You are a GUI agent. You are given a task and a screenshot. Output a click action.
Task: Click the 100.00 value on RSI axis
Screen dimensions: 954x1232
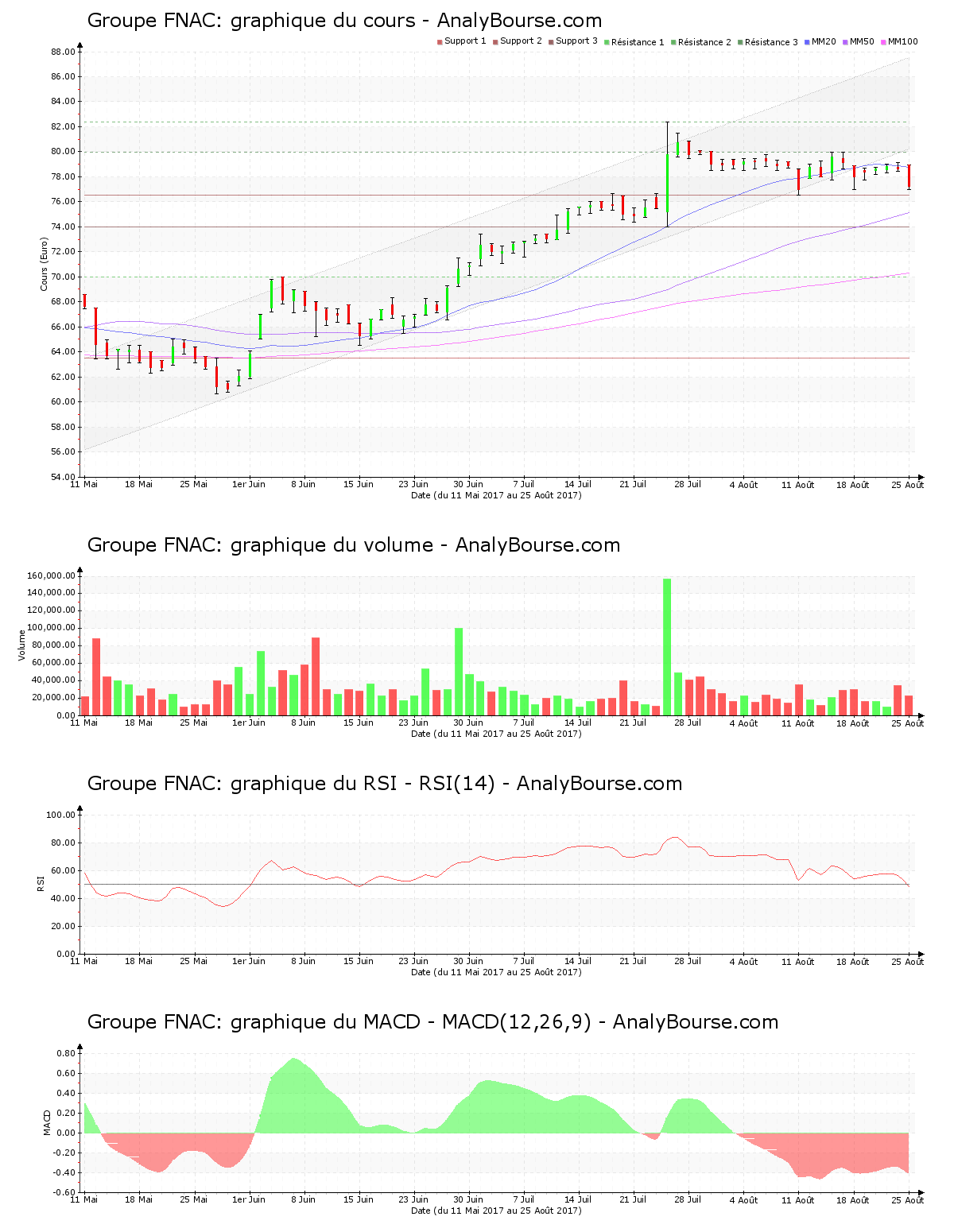[x=60, y=815]
